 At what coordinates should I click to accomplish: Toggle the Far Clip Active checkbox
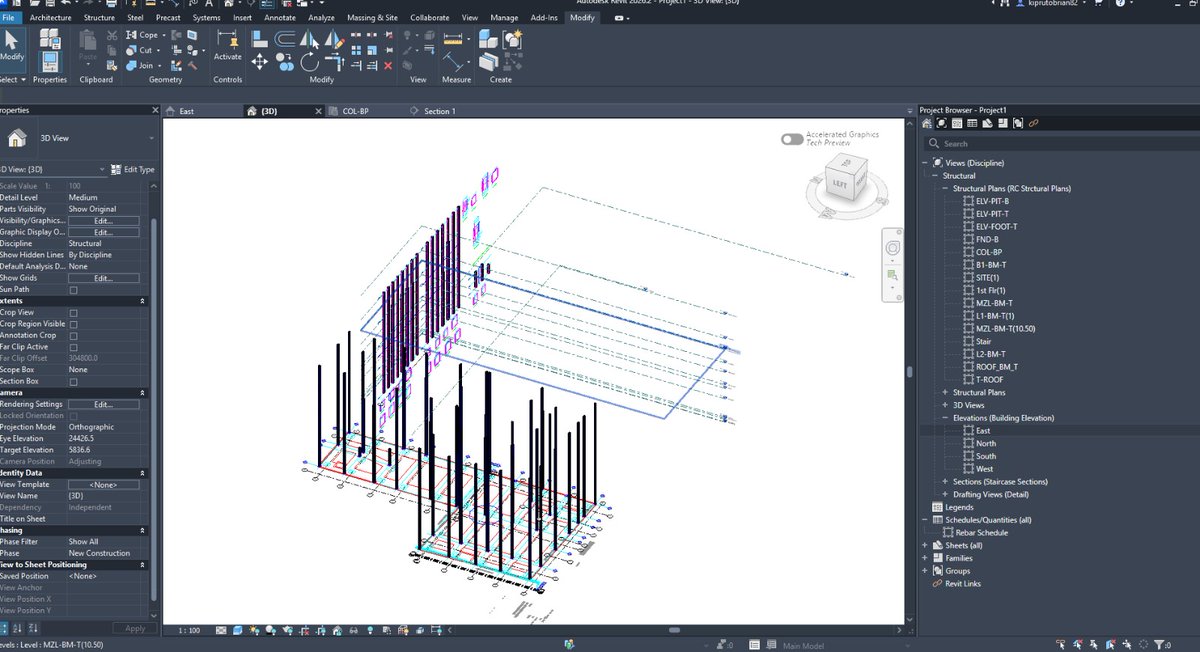click(73, 347)
